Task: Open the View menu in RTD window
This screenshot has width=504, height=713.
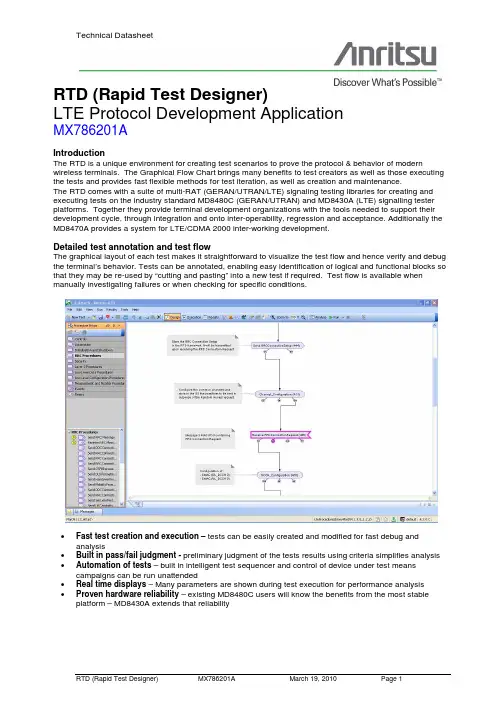Action: [89, 310]
